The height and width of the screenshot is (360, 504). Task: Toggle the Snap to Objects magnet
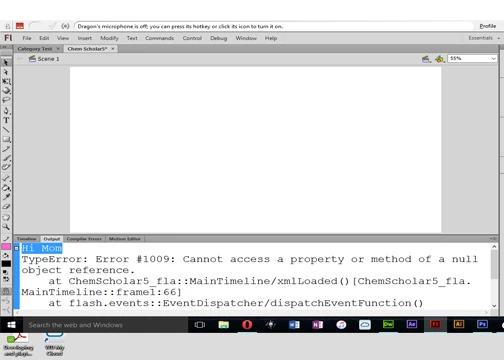[6, 291]
